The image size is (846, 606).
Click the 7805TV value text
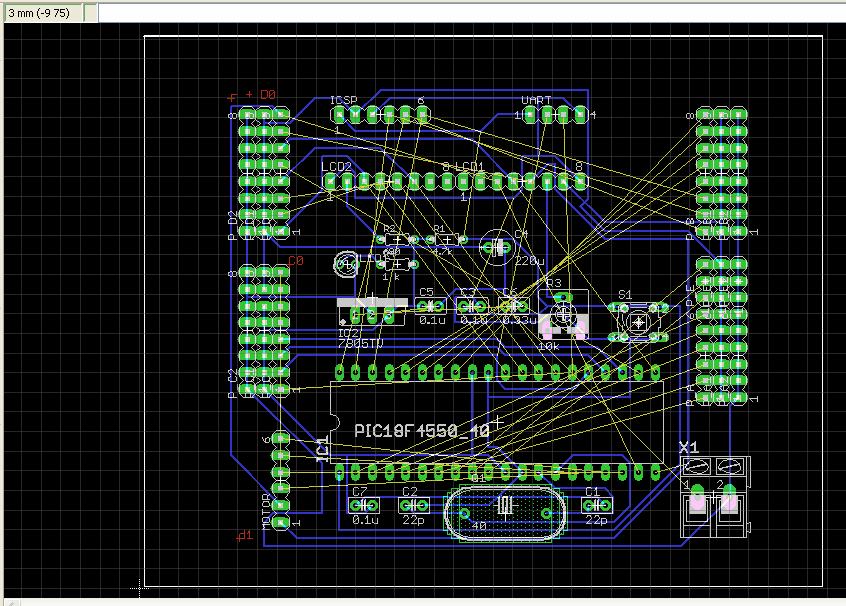click(x=360, y=344)
